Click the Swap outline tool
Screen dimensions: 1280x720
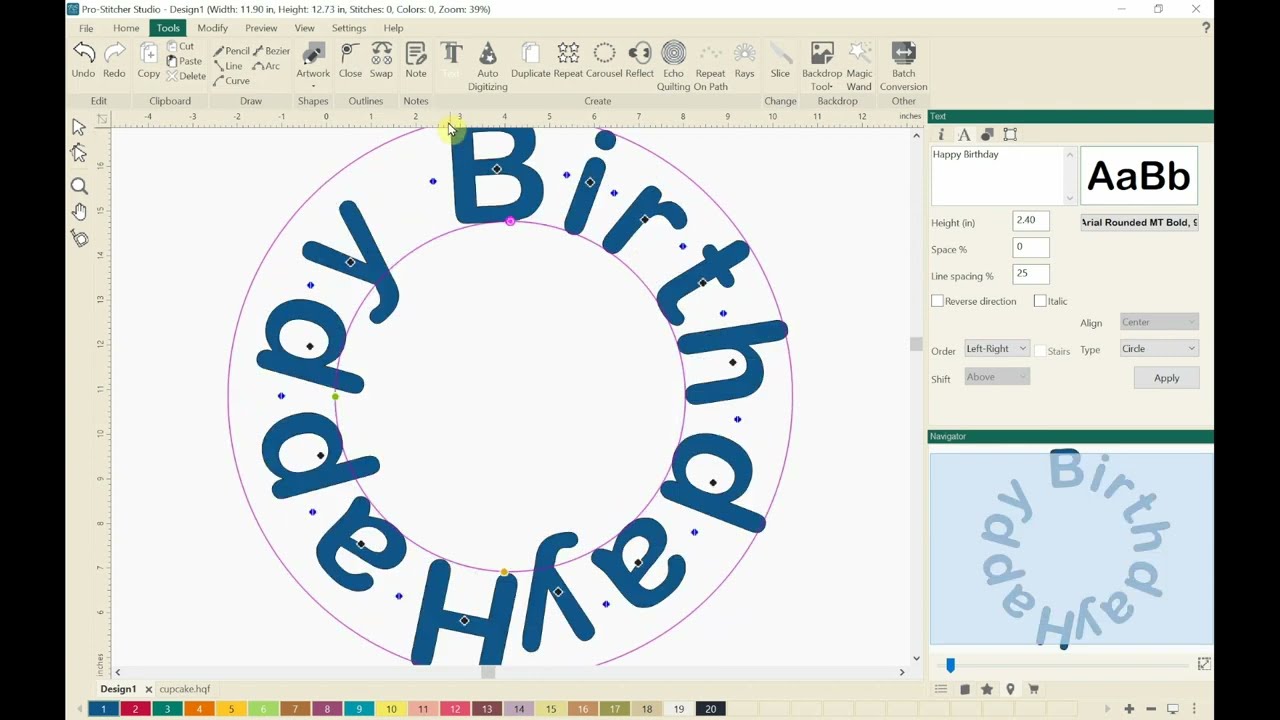pyautogui.click(x=381, y=60)
